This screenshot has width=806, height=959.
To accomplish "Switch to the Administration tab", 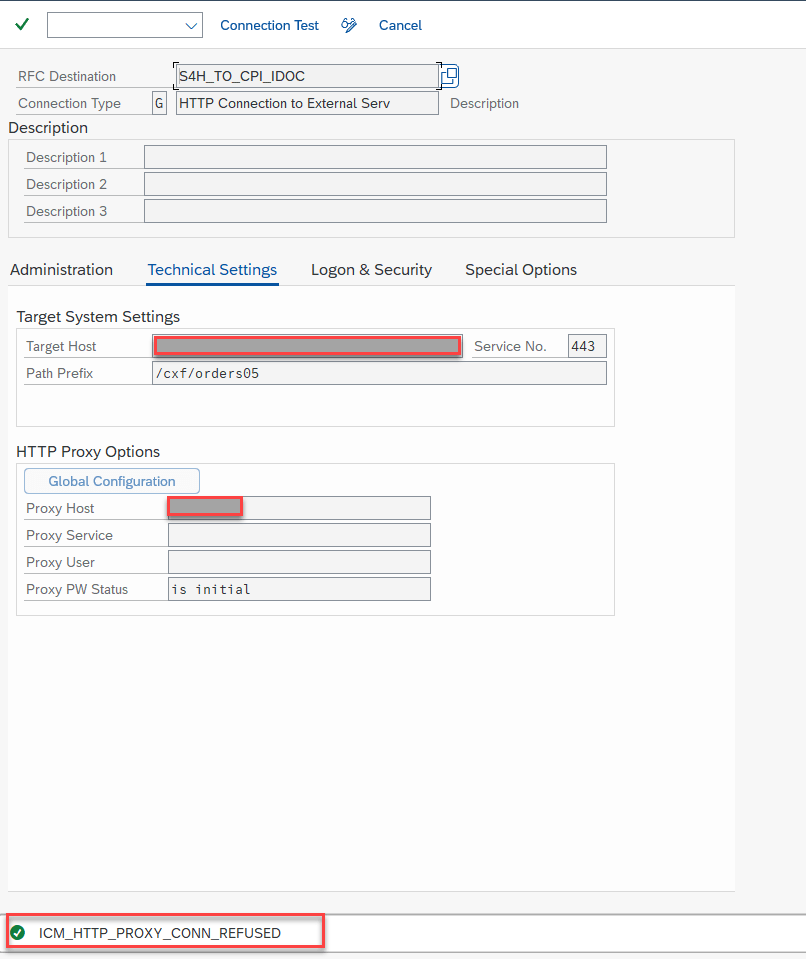I will [61, 270].
